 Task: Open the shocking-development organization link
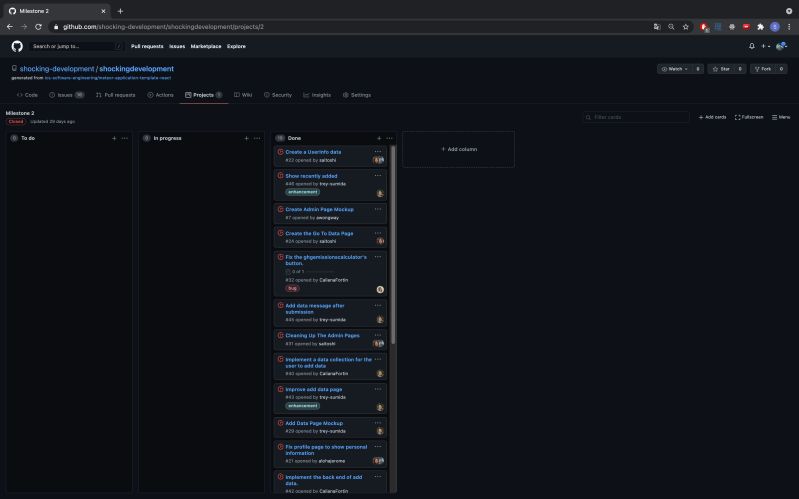pyautogui.click(x=57, y=69)
